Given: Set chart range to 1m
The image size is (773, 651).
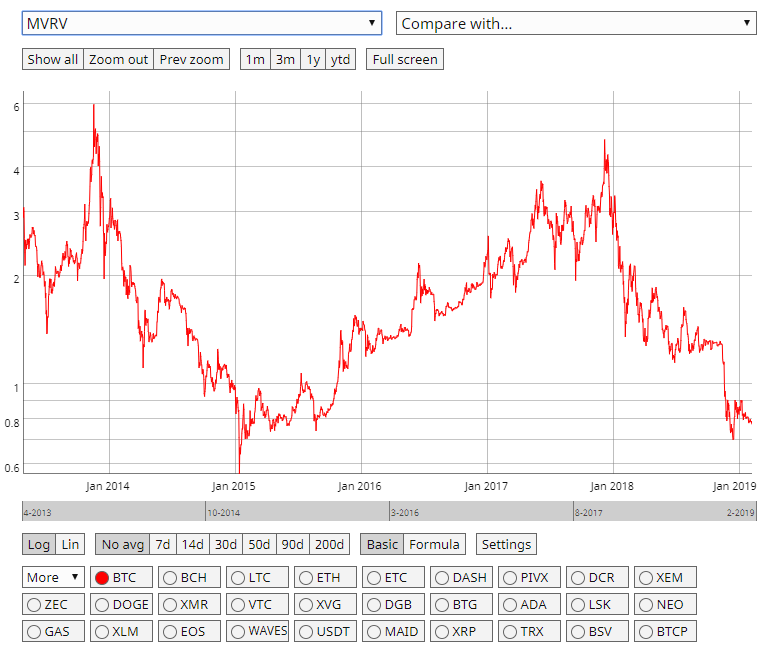Looking at the screenshot, I should tap(255, 59).
